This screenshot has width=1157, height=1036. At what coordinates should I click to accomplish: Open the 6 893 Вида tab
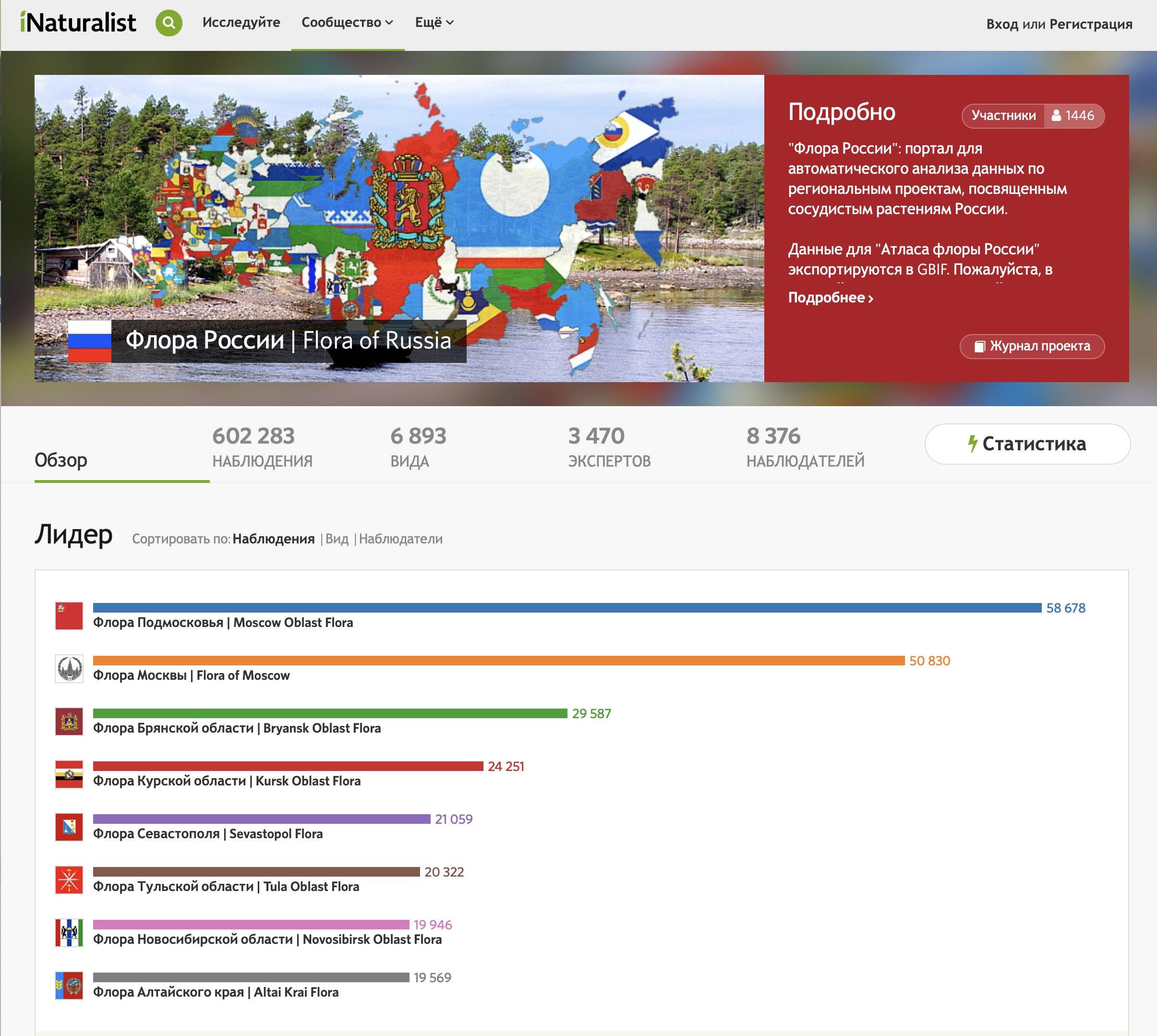418,447
